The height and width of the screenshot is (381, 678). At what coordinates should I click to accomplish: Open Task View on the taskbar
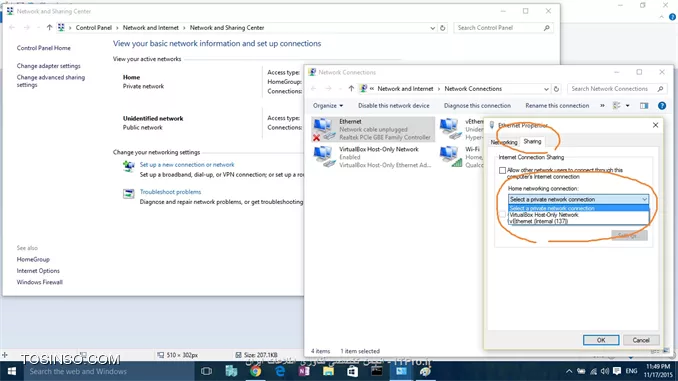[207, 371]
